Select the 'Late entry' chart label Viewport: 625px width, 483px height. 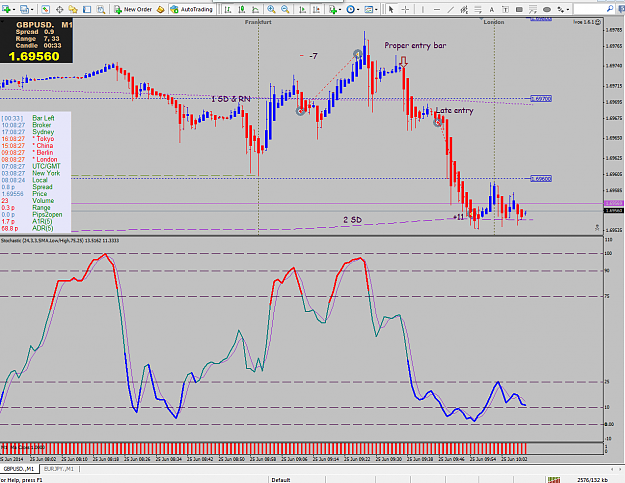pos(454,110)
